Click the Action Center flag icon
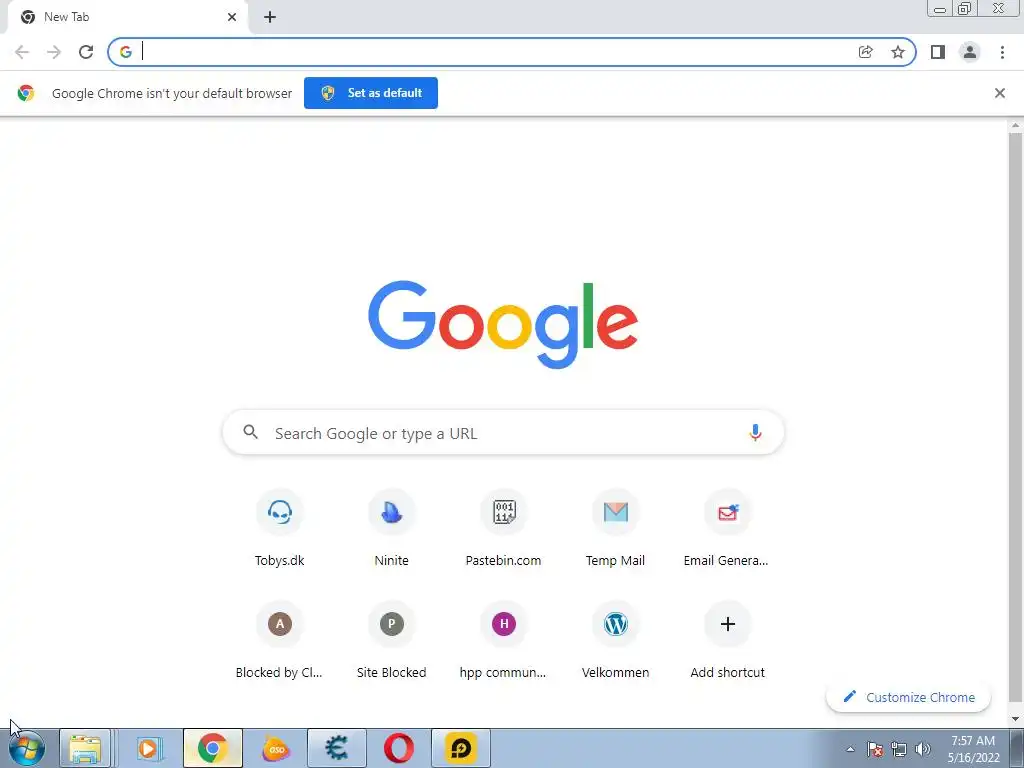 click(x=875, y=749)
